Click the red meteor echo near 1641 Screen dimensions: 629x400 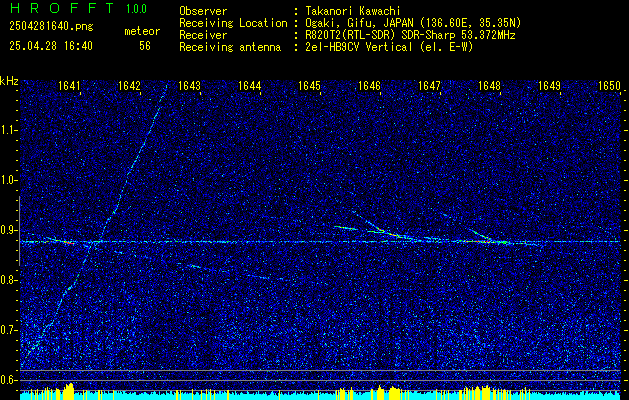(69, 243)
